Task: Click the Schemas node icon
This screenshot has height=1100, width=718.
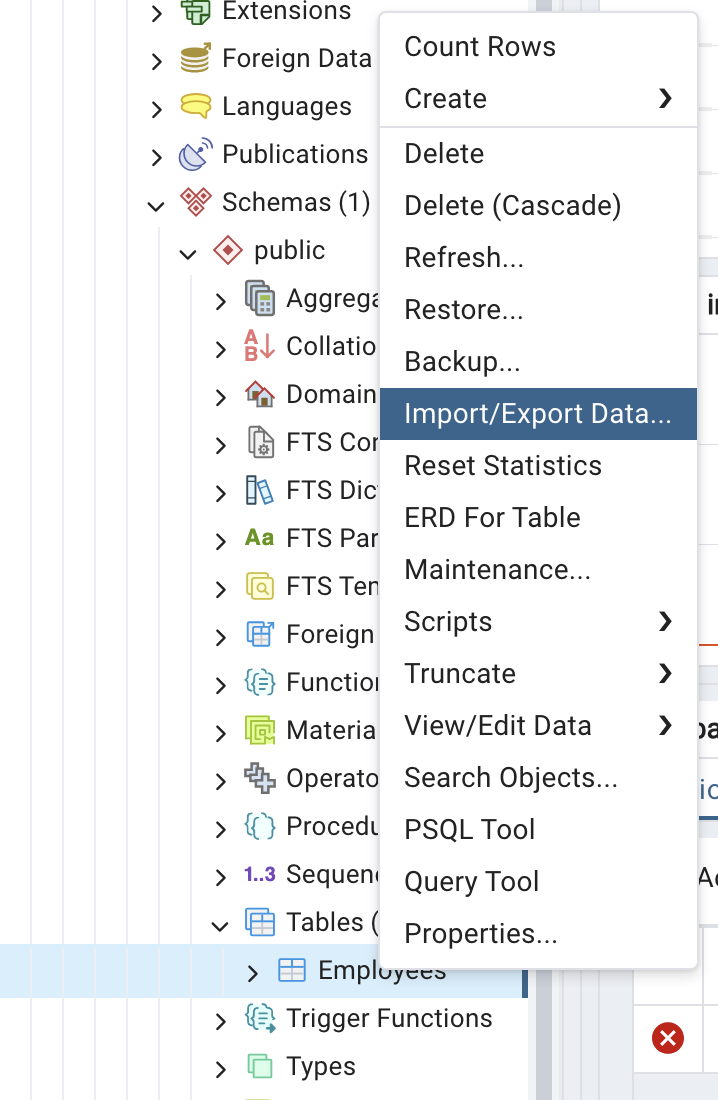Action: point(198,202)
